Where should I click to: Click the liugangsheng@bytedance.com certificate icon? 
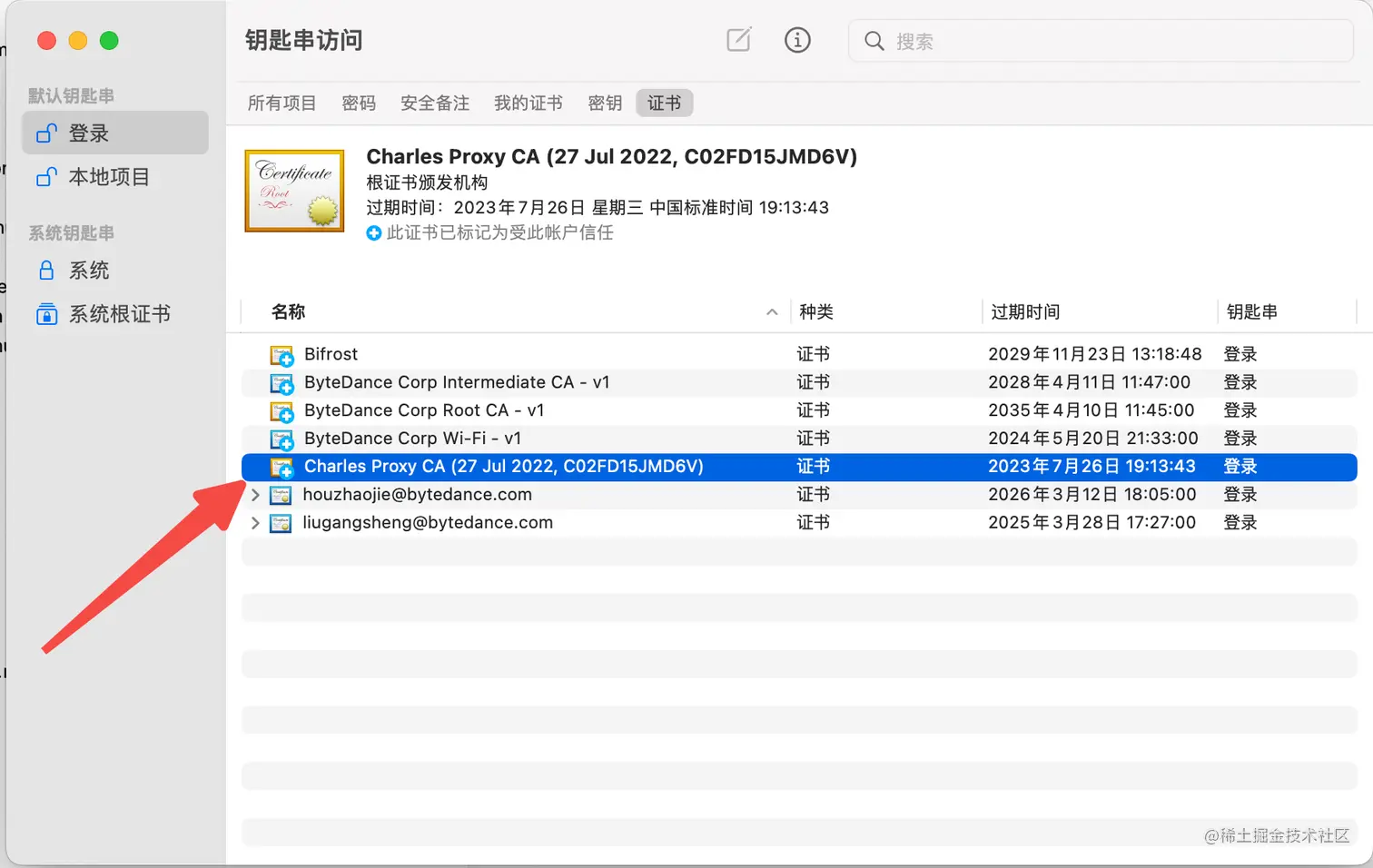[x=282, y=523]
